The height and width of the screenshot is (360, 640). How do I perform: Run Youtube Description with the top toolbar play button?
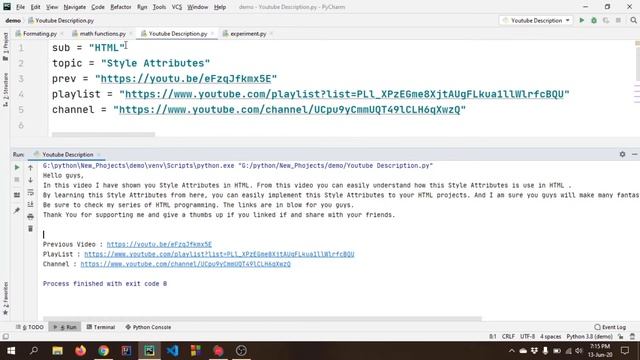coord(582,20)
